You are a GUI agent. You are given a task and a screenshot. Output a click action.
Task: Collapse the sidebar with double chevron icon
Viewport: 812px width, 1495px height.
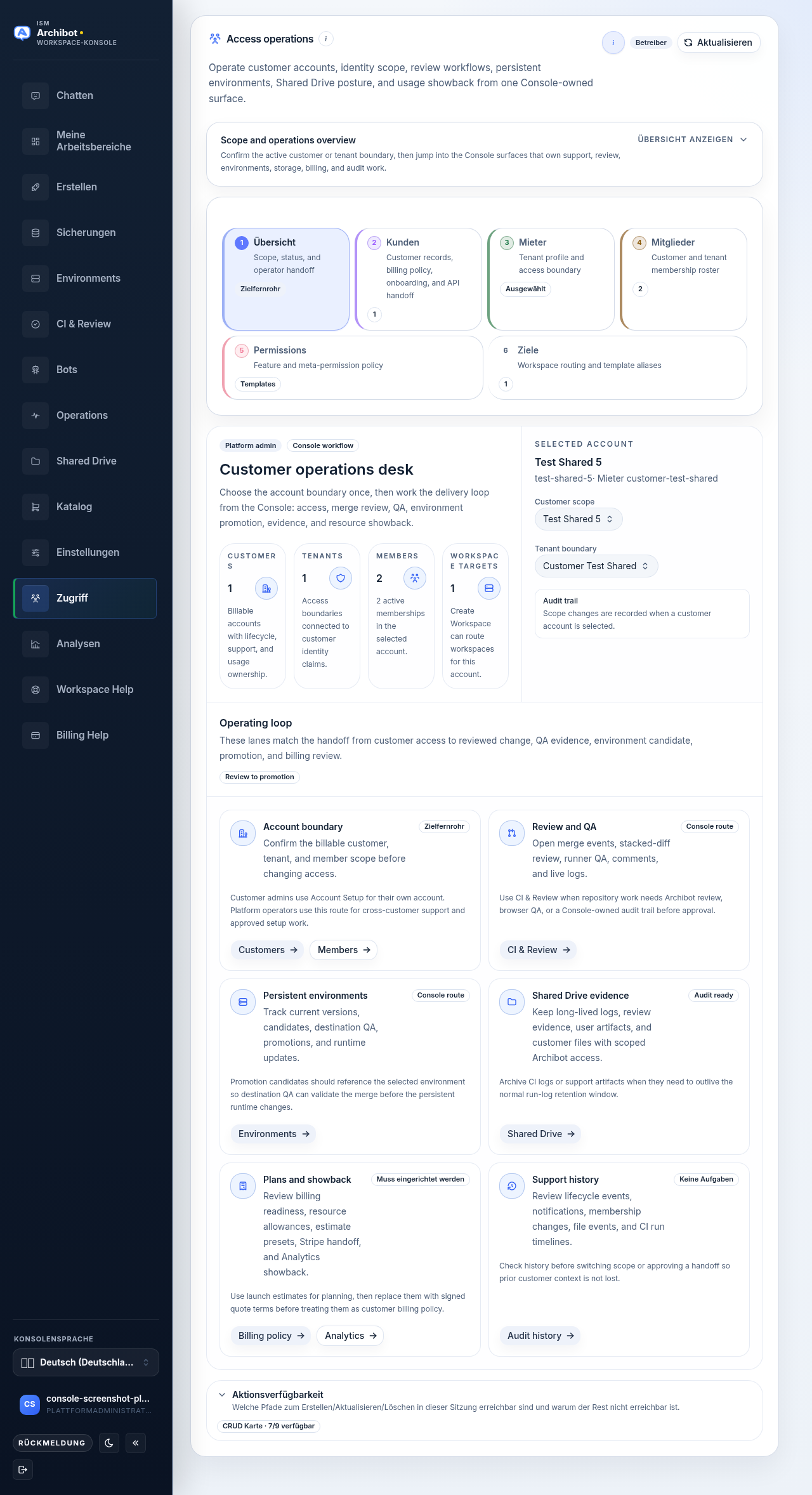136,1443
